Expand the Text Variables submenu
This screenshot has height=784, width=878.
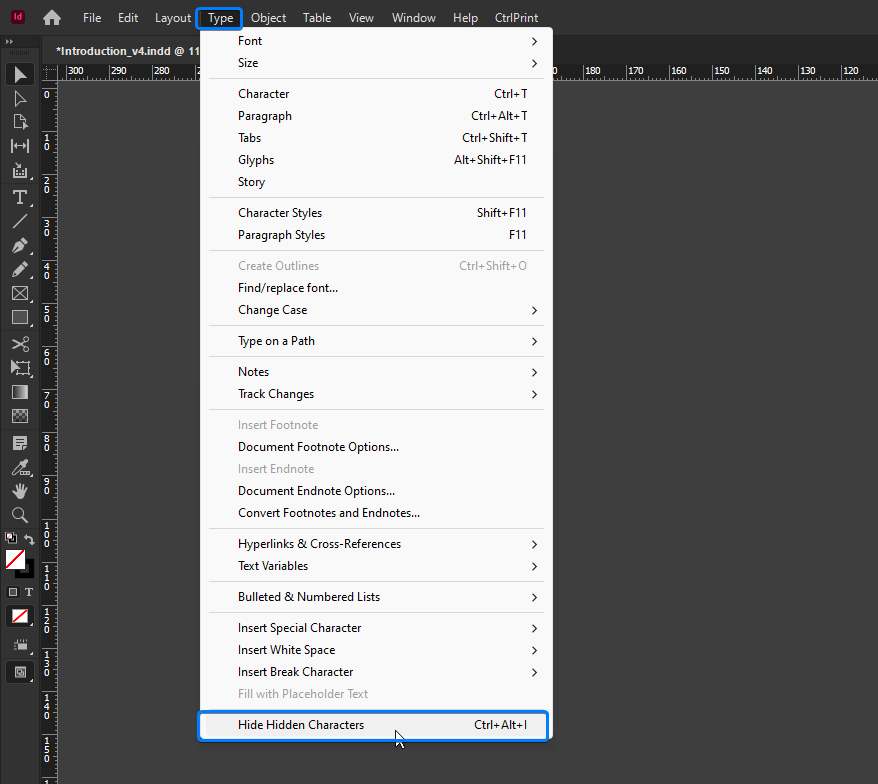(376, 566)
